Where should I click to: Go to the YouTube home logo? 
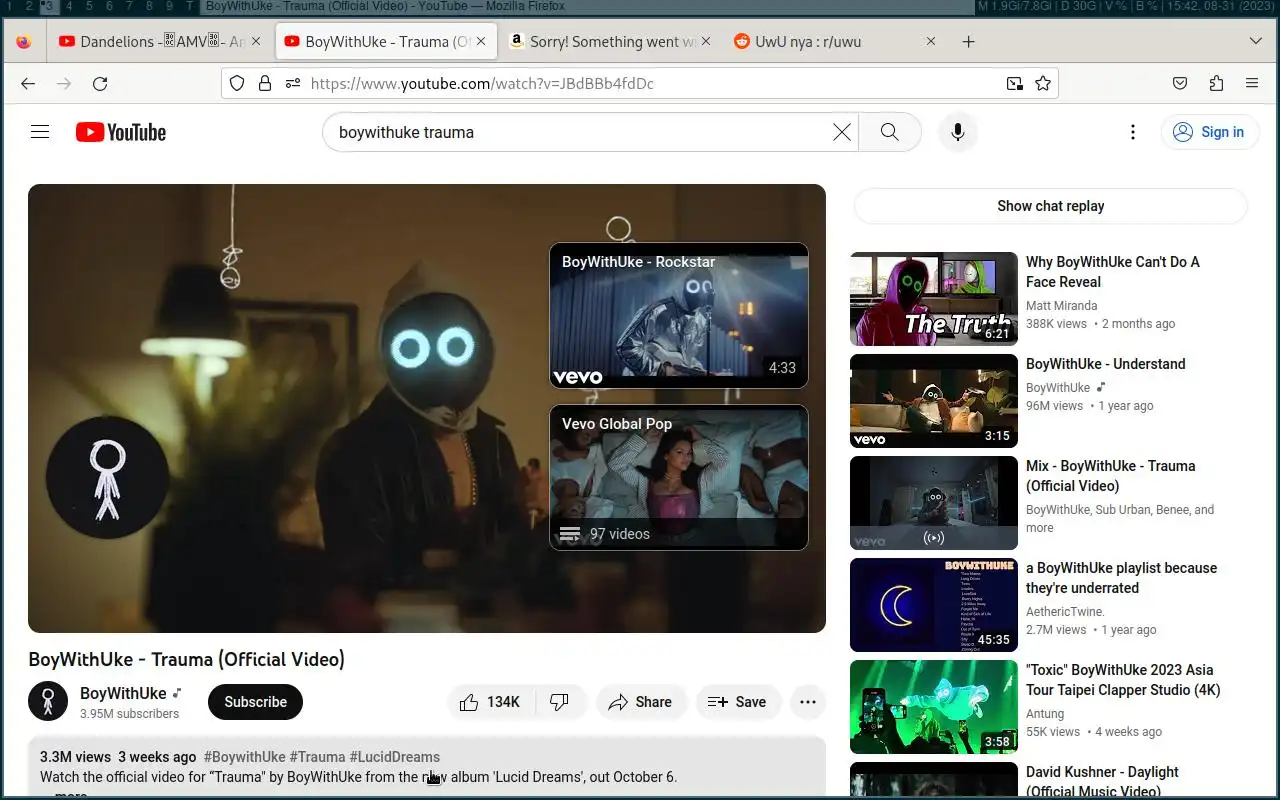click(x=121, y=132)
